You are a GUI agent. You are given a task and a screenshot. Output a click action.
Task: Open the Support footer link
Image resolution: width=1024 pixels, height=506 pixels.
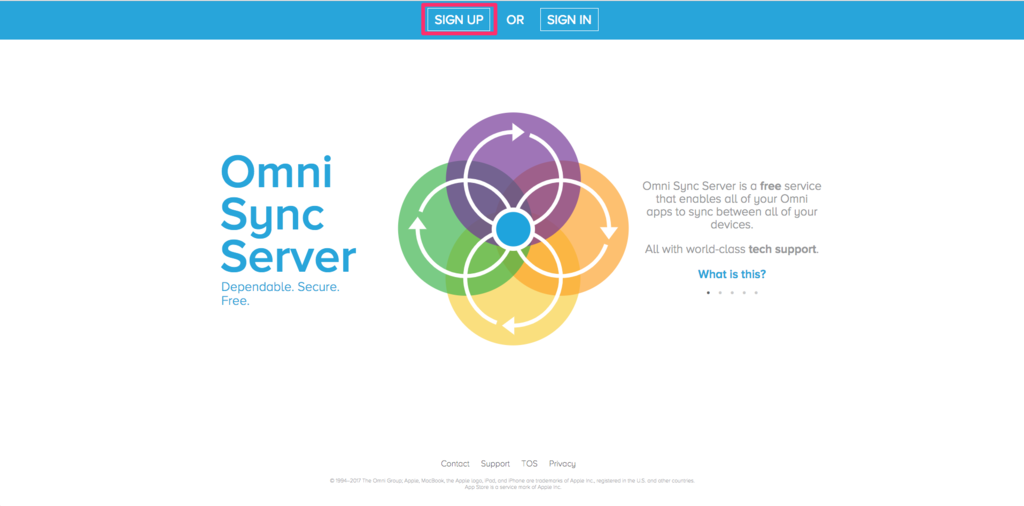click(x=495, y=464)
